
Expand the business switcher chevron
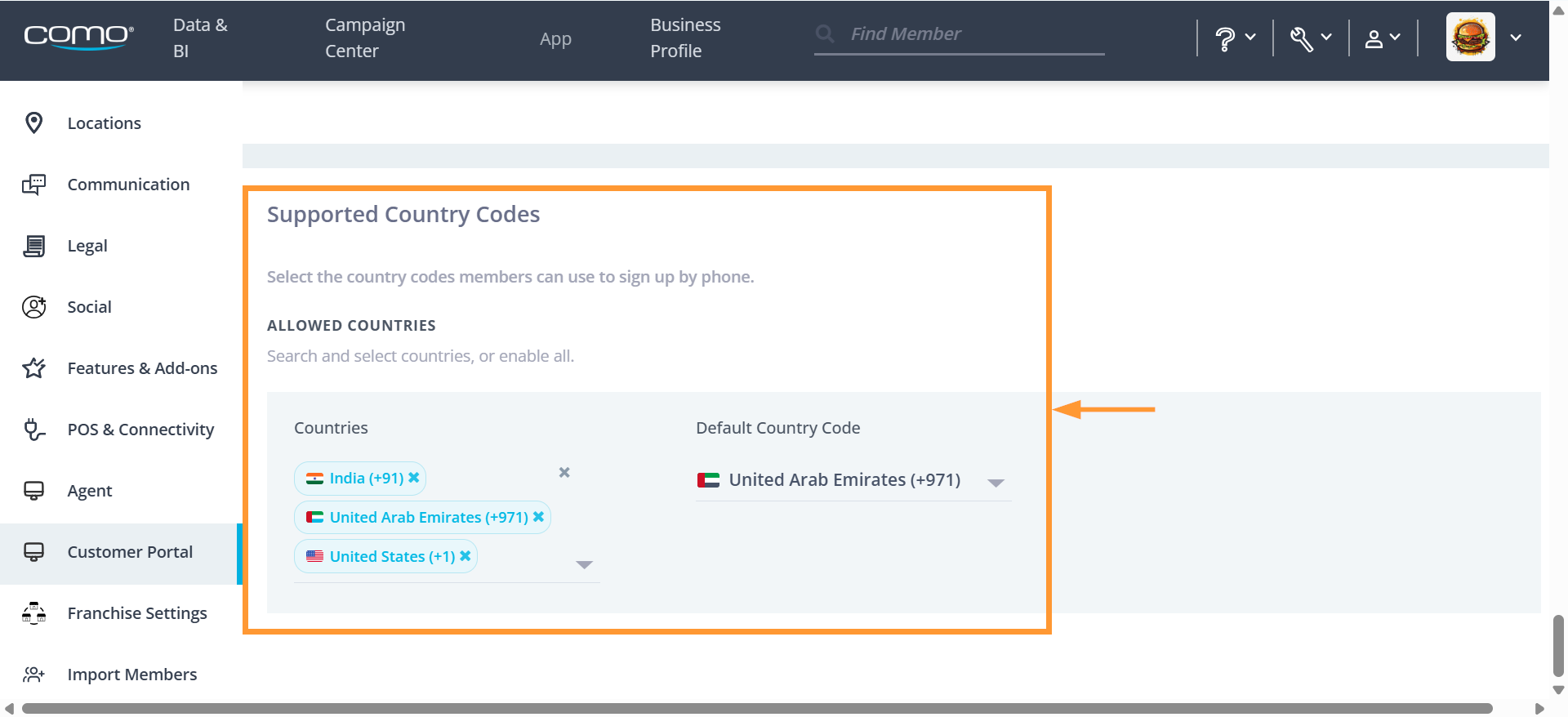point(1516,38)
